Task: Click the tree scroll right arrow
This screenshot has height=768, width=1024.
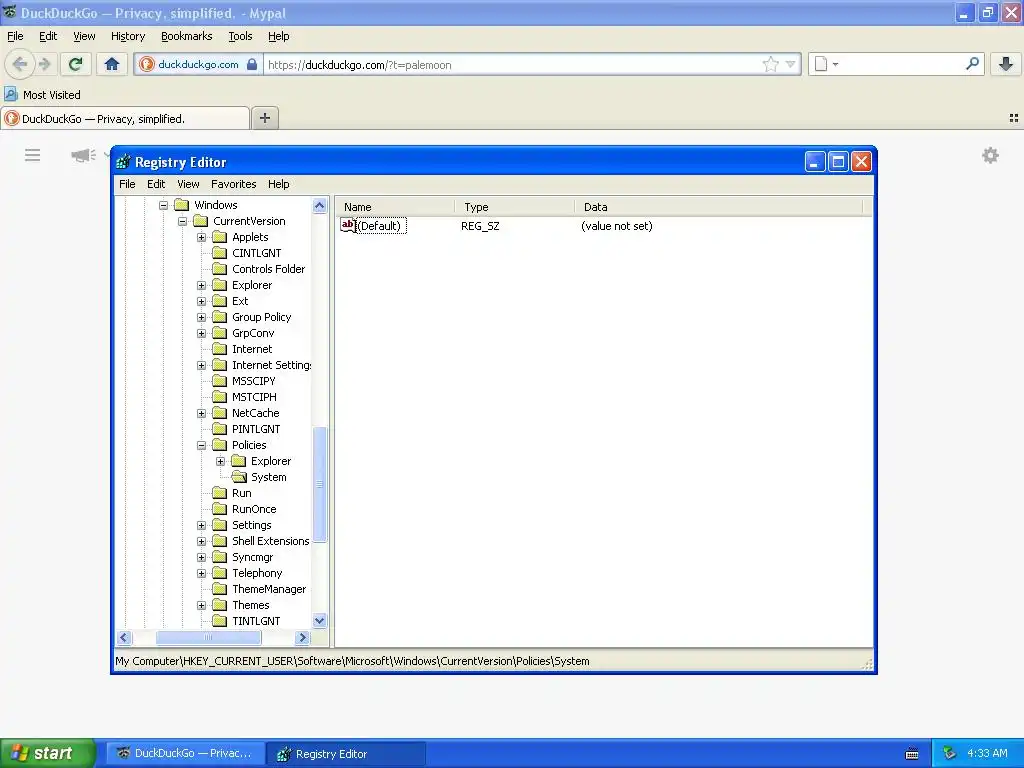Action: (302, 637)
